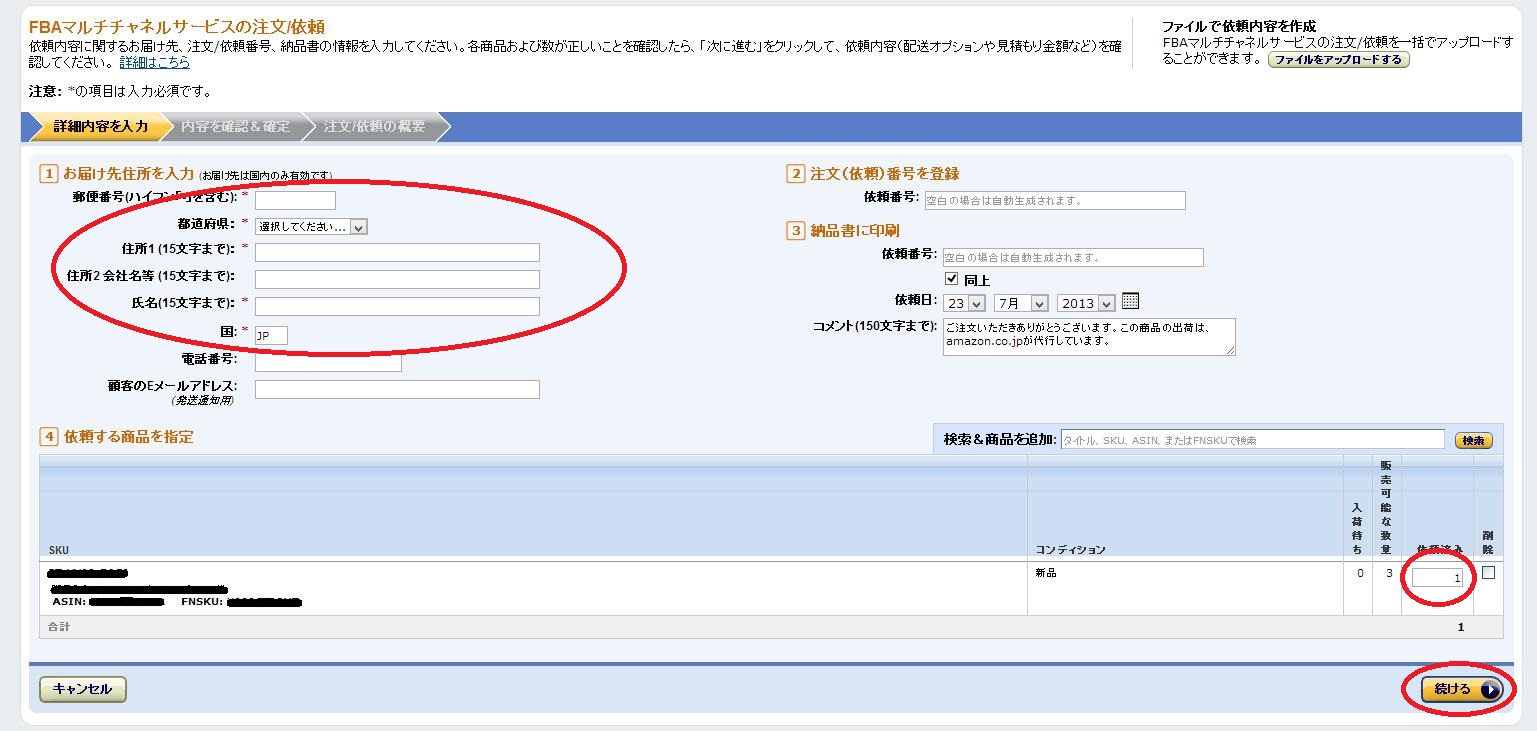Open the calendar date picker icon
The image size is (1537, 731).
click(1131, 301)
